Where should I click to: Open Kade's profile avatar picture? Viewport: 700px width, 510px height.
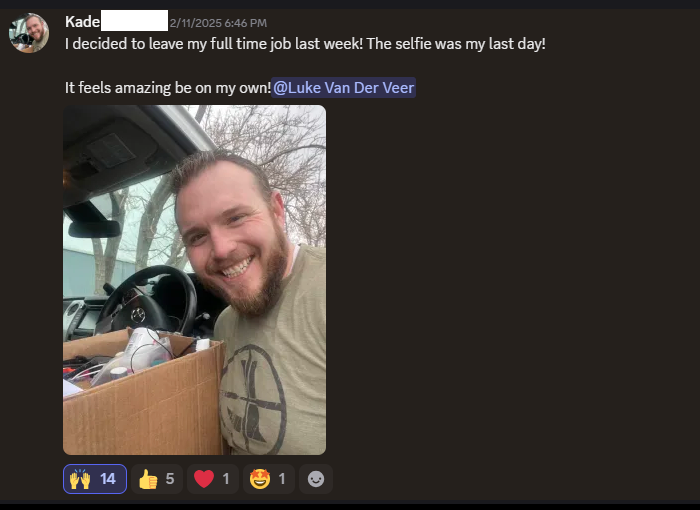29,33
